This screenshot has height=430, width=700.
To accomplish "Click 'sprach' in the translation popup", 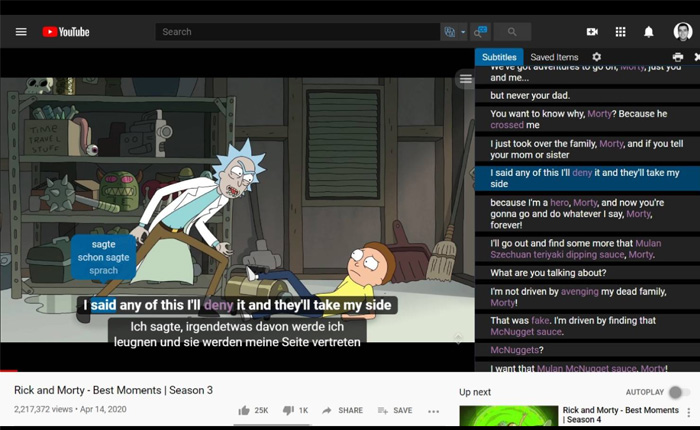I will click(x=104, y=270).
